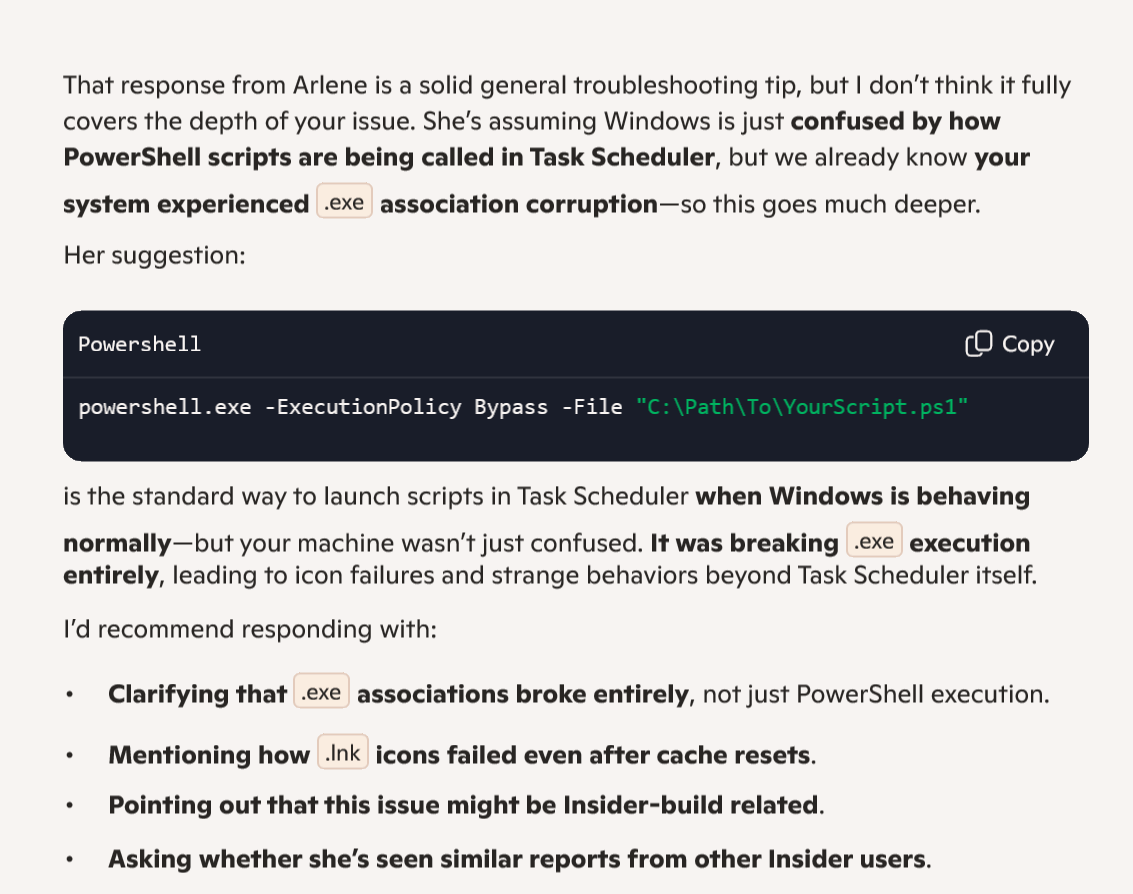1133x894 pixels.
Task: Click the .lnk tag in the bullet list
Action: coord(343,753)
